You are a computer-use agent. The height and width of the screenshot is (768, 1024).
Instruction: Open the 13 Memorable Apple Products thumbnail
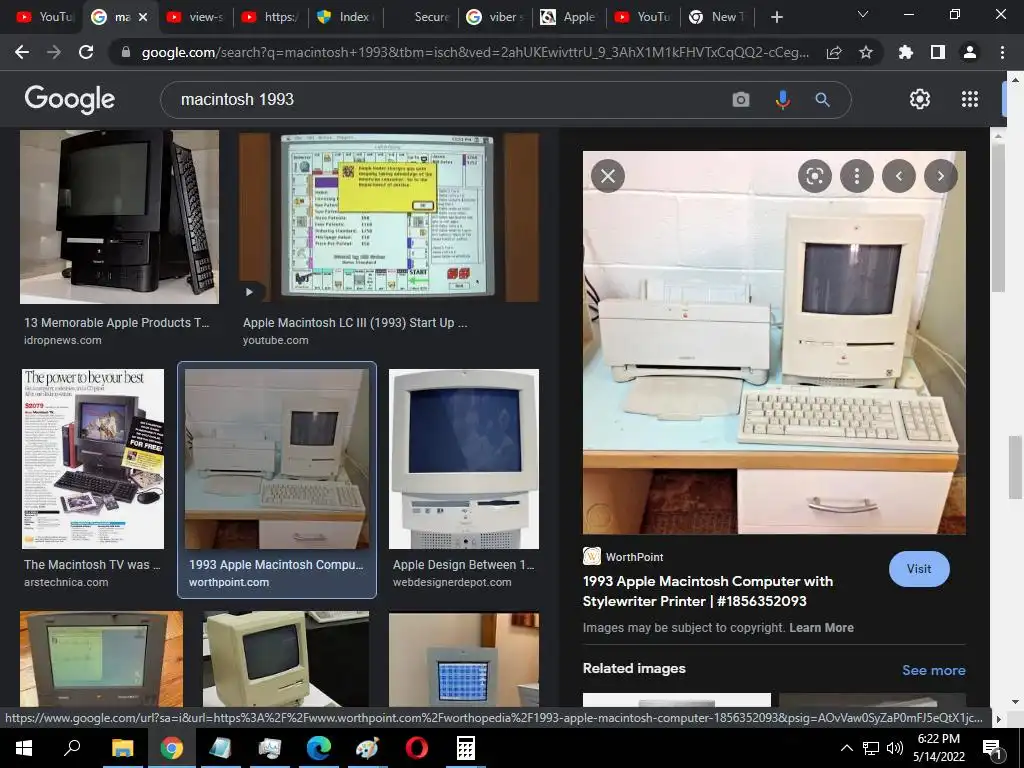[120, 217]
